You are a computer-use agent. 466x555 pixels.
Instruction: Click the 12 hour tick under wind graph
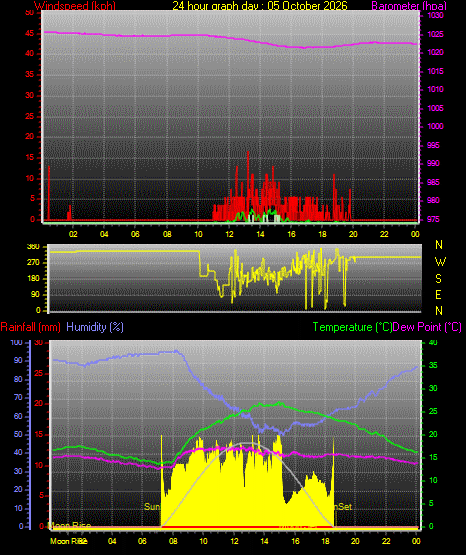click(x=230, y=234)
